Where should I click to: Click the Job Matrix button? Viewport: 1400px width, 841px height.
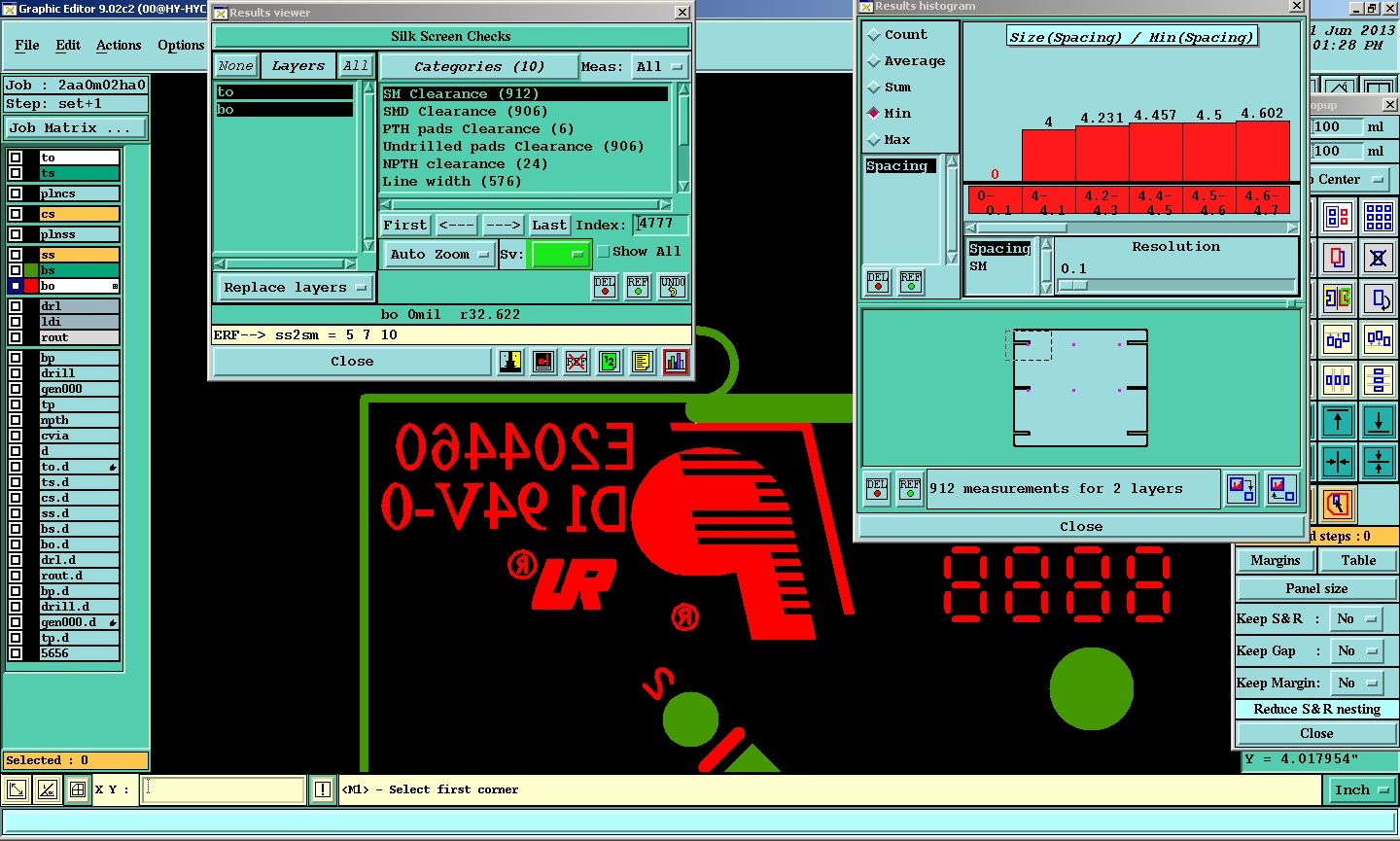pyautogui.click(x=77, y=128)
